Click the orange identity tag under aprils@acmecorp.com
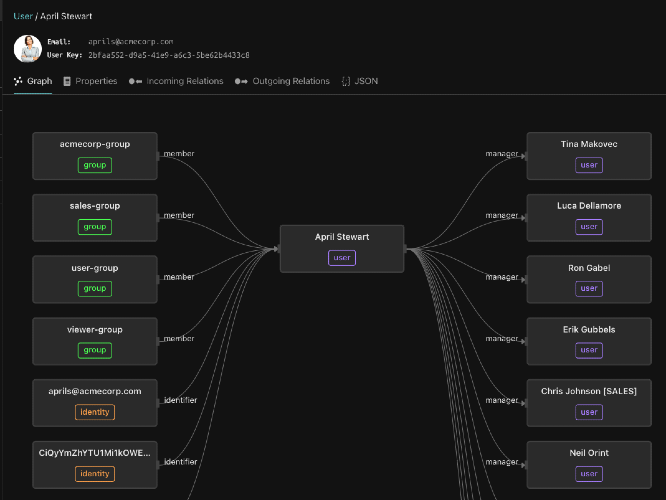Viewport: 666px width, 500px height. [x=95, y=412]
